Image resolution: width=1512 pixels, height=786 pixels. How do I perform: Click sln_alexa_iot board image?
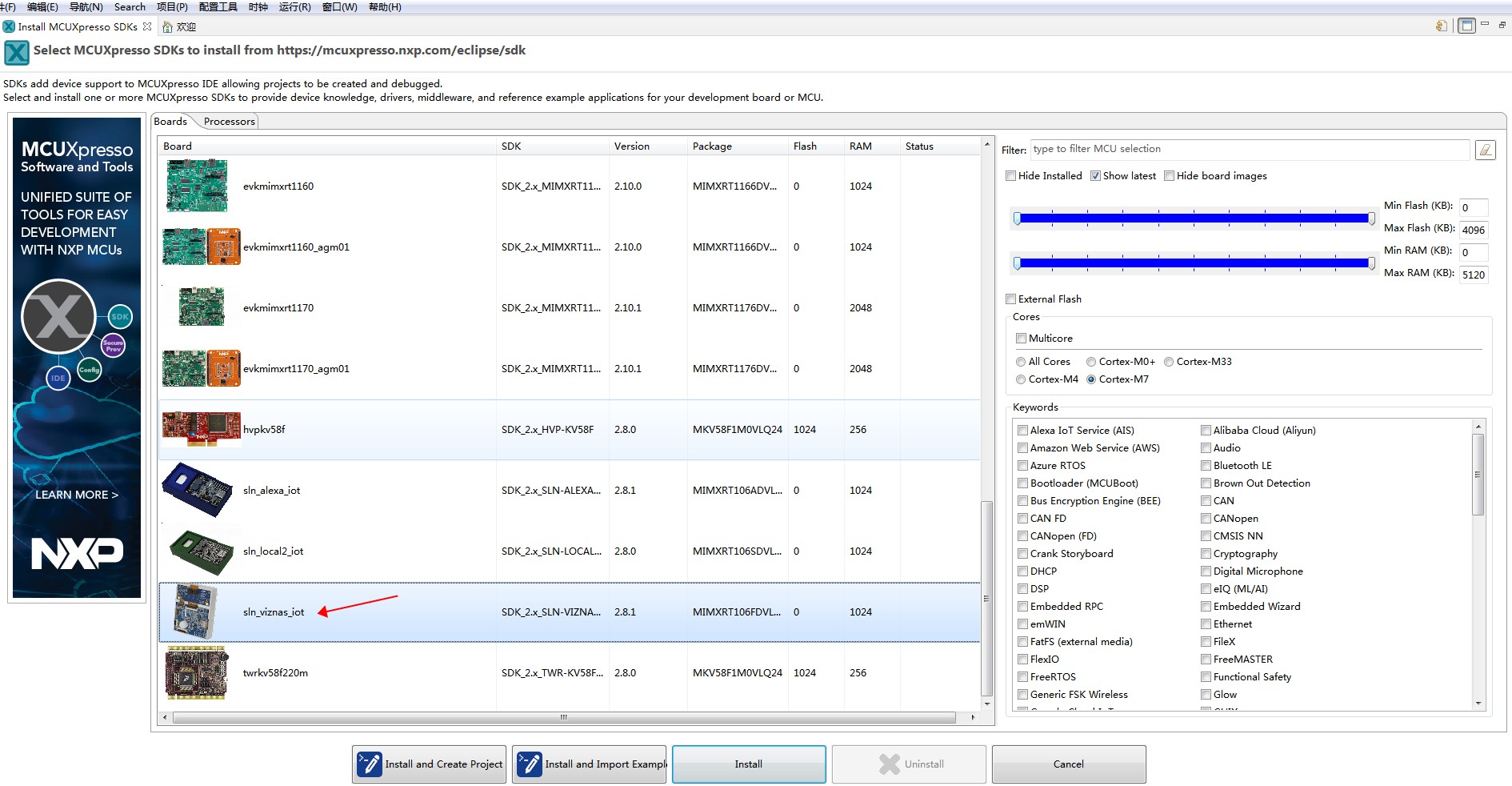pos(198,490)
